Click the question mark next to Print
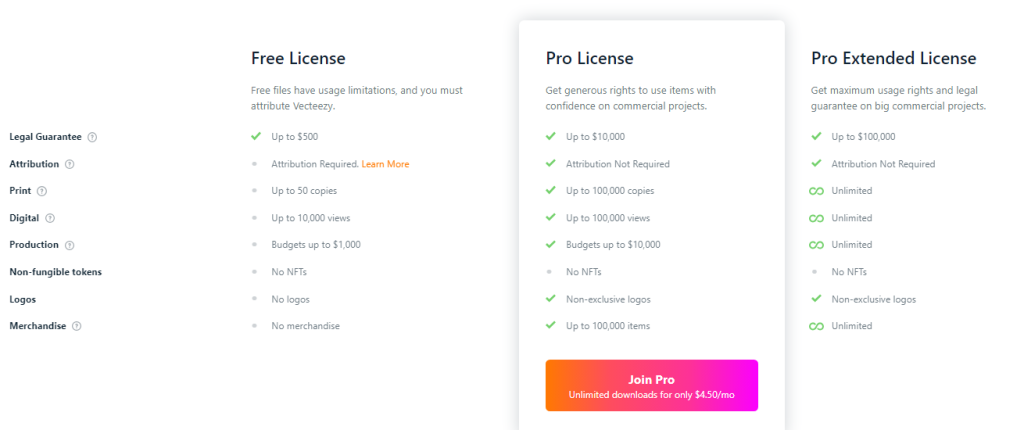The height and width of the screenshot is (430, 1024). 42,191
